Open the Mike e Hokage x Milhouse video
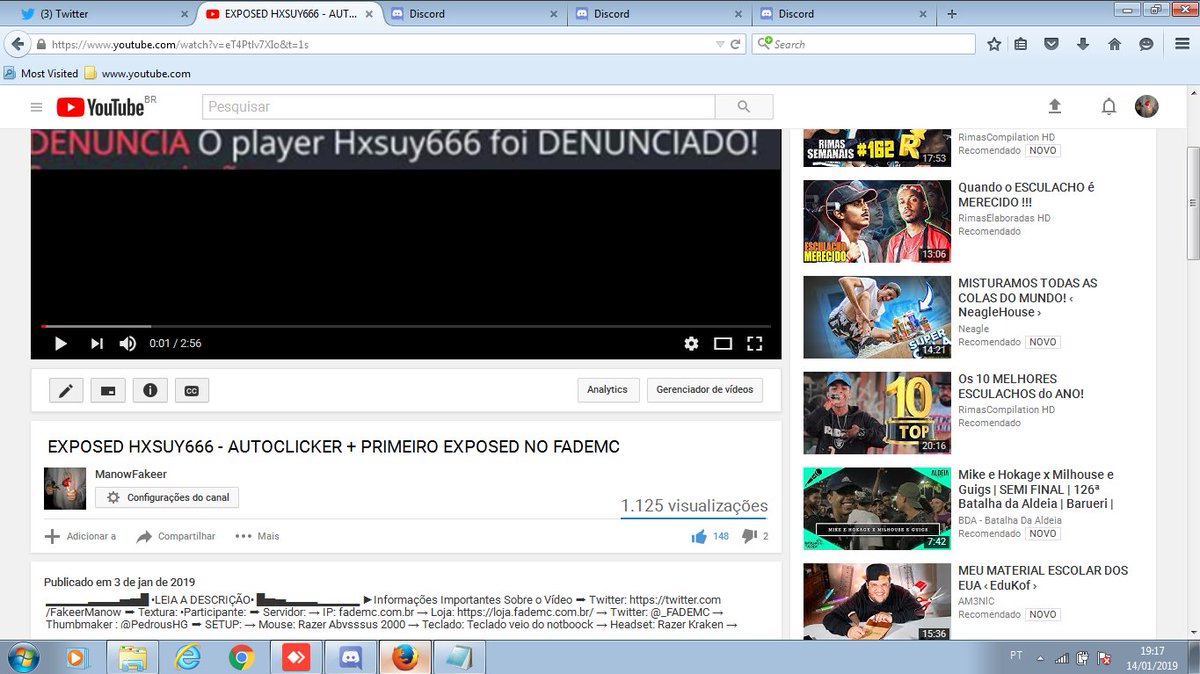This screenshot has height=674, width=1200. (x=877, y=509)
